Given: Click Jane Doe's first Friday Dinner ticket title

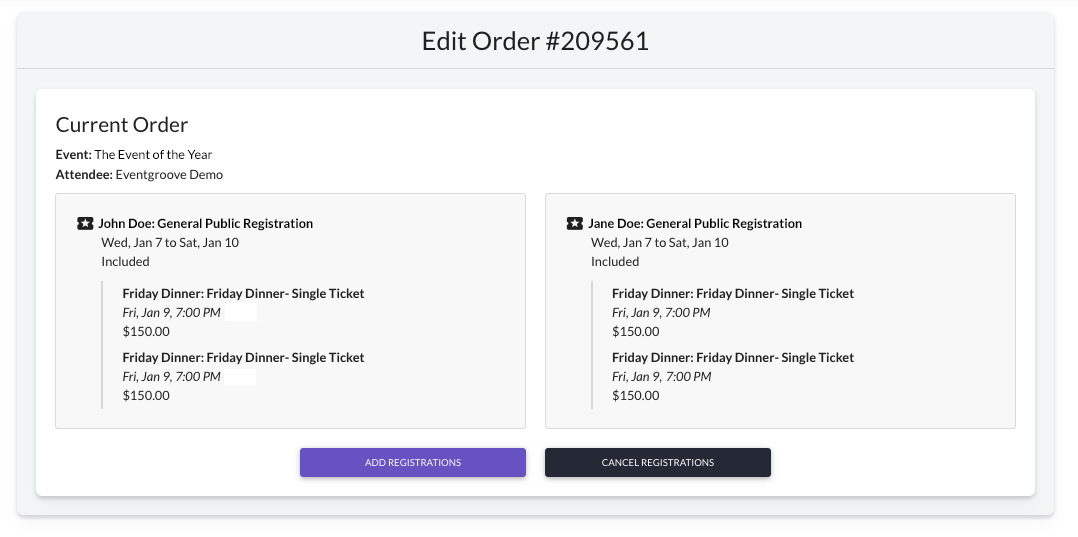Looking at the screenshot, I should coord(733,294).
